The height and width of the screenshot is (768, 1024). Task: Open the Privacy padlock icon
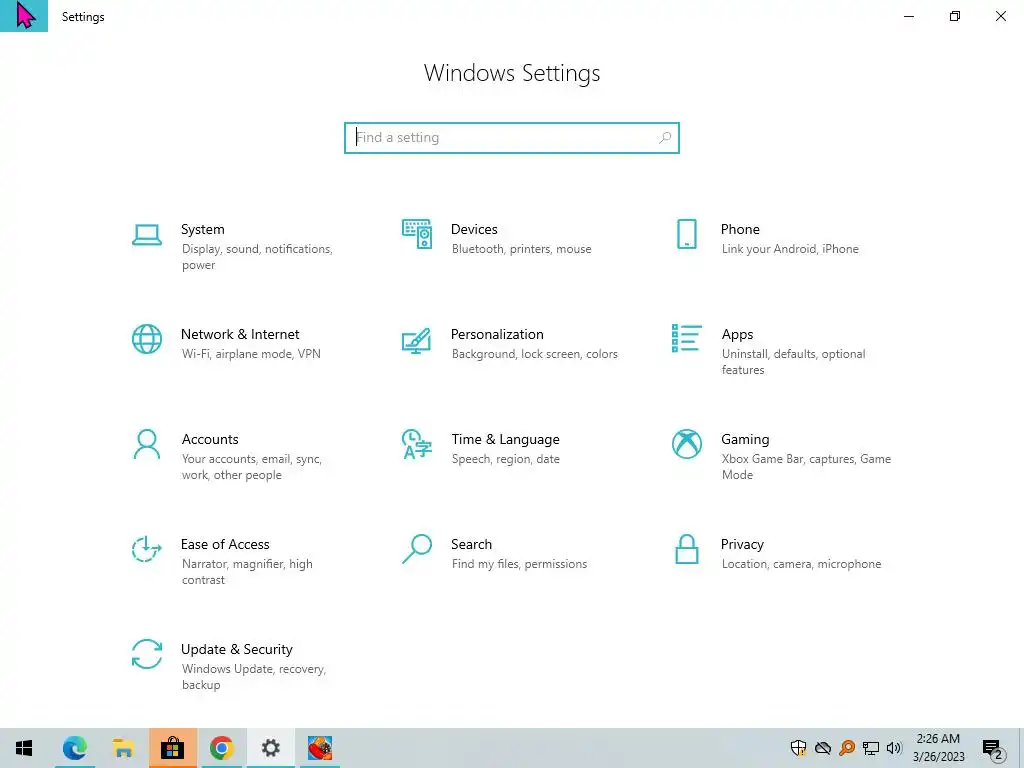click(686, 549)
